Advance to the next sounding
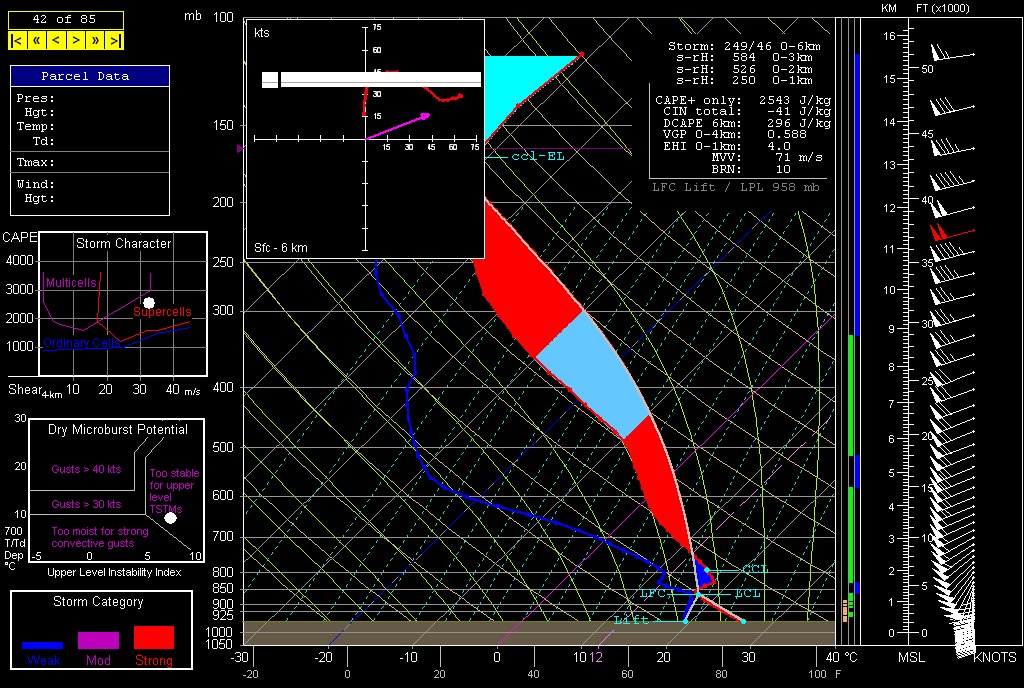Screen dimensions: 1024x688 (x=75, y=40)
